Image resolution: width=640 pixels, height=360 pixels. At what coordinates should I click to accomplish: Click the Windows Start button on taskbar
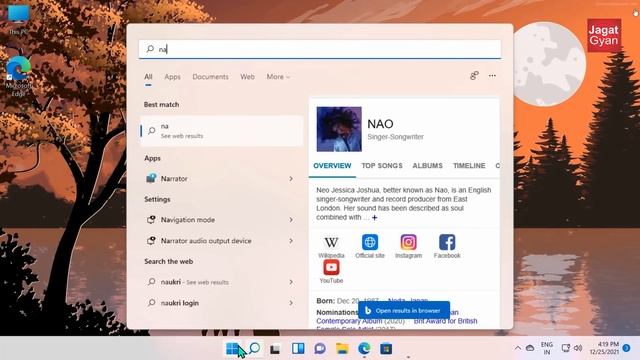click(x=232, y=349)
